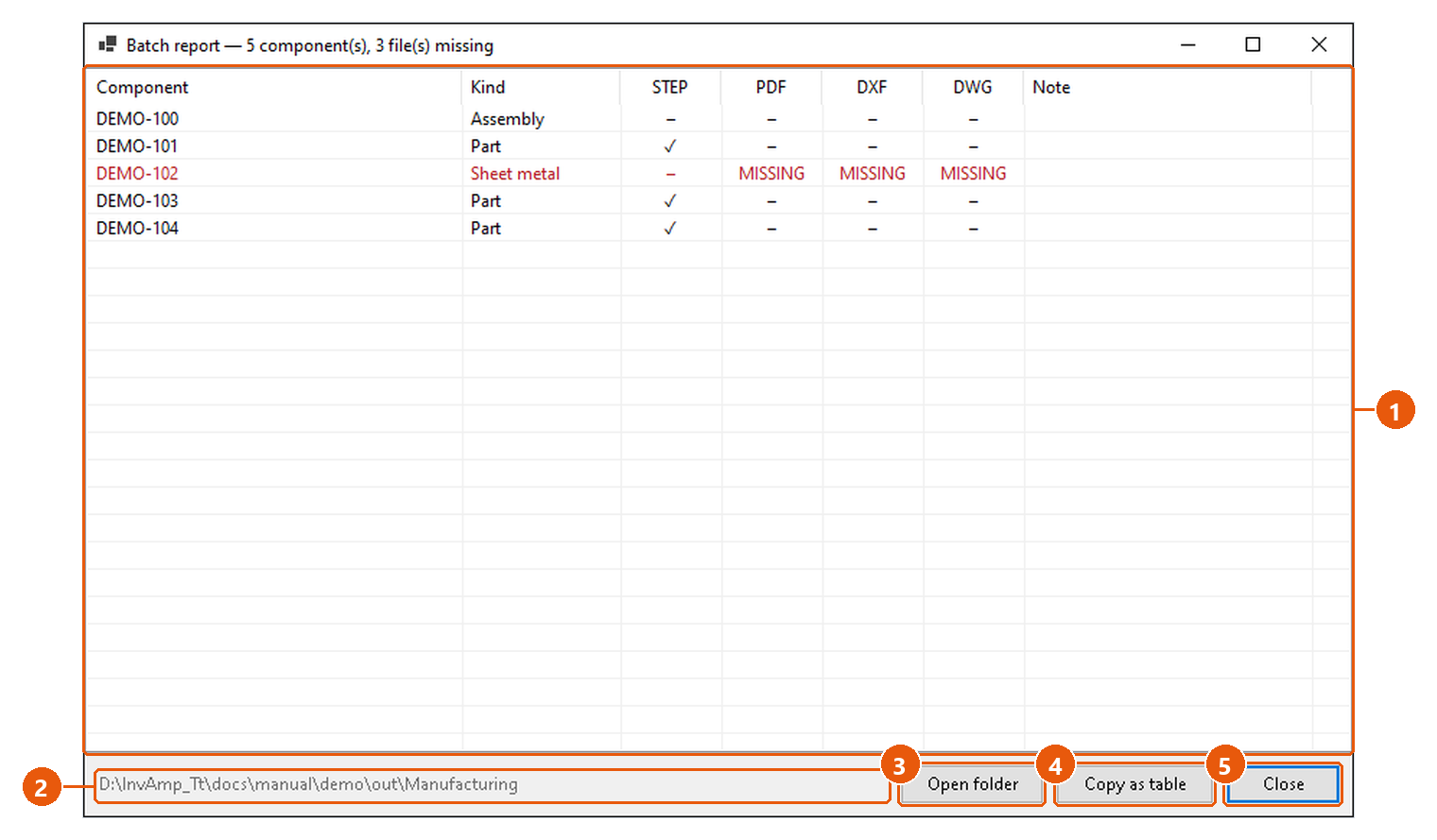Sort by the Component column header
Image resolution: width=1437 pixels, height=840 pixels.
[x=274, y=87]
